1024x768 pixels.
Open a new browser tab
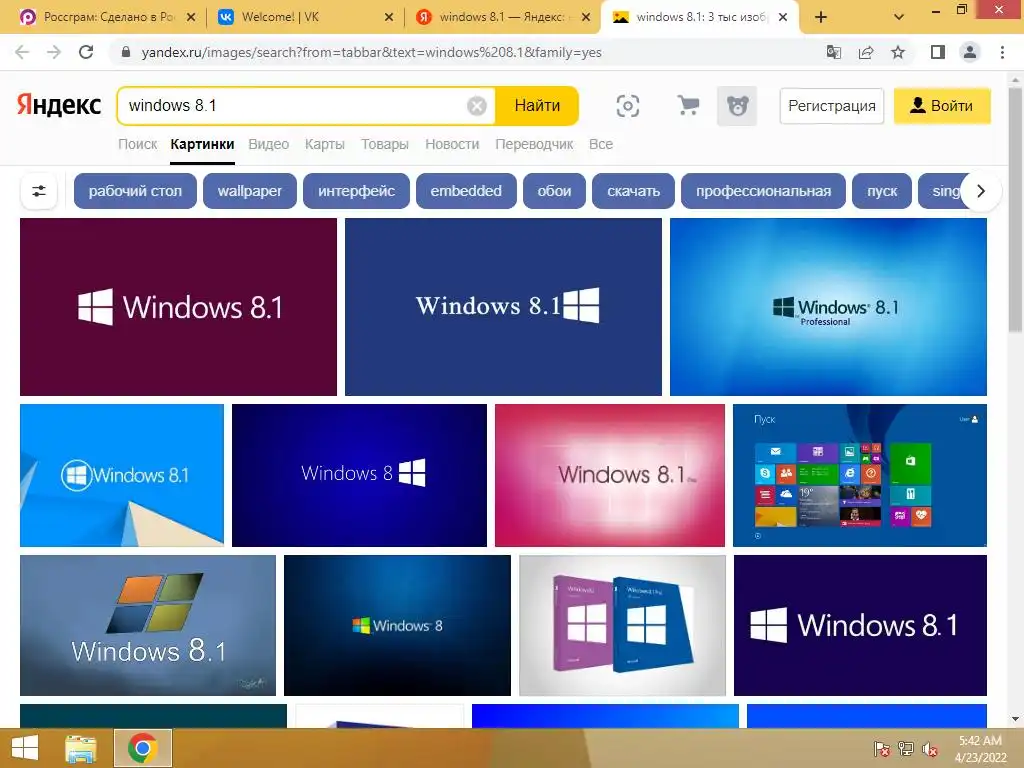[x=821, y=18]
